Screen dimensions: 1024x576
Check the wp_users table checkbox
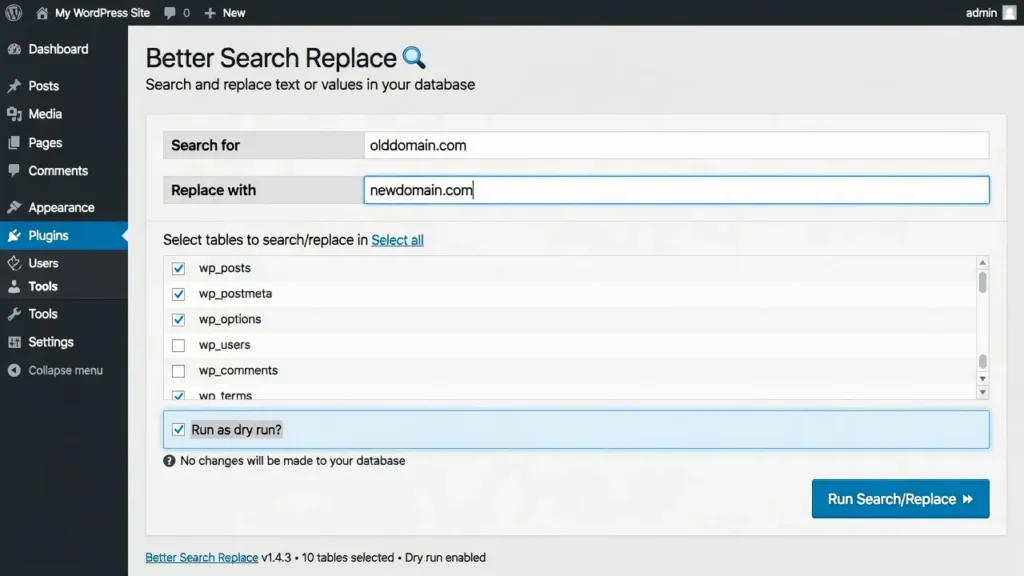(178, 345)
